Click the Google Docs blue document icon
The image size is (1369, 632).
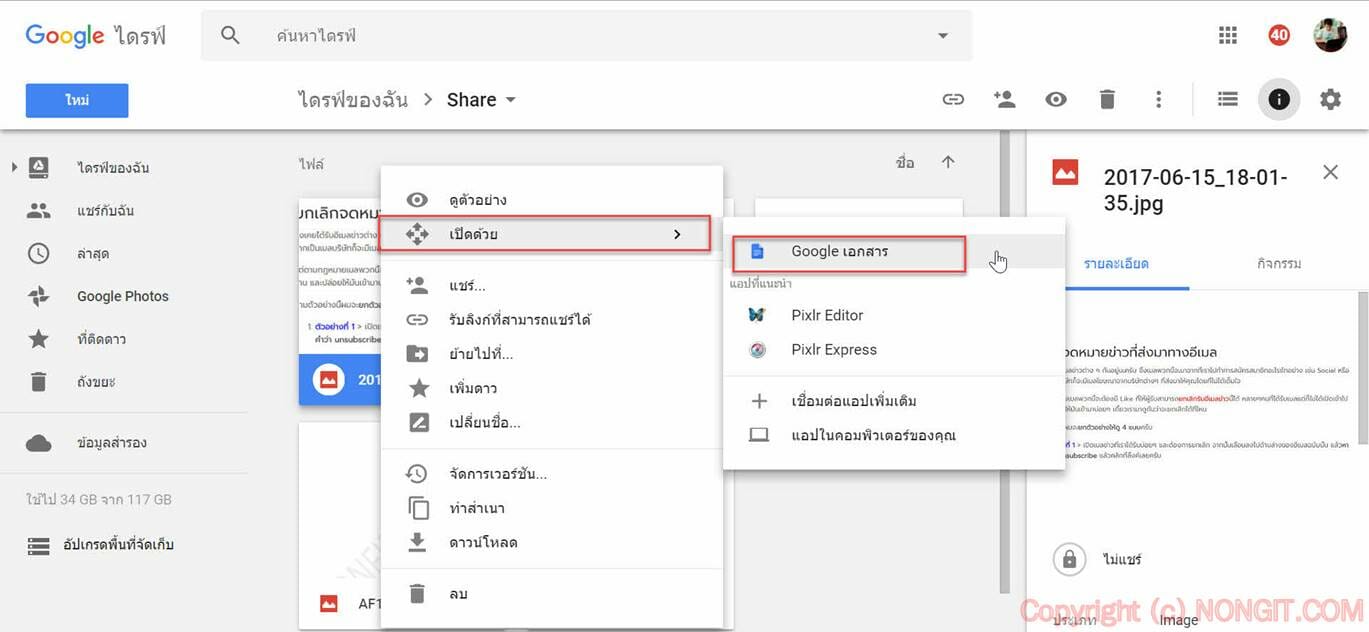tap(758, 252)
